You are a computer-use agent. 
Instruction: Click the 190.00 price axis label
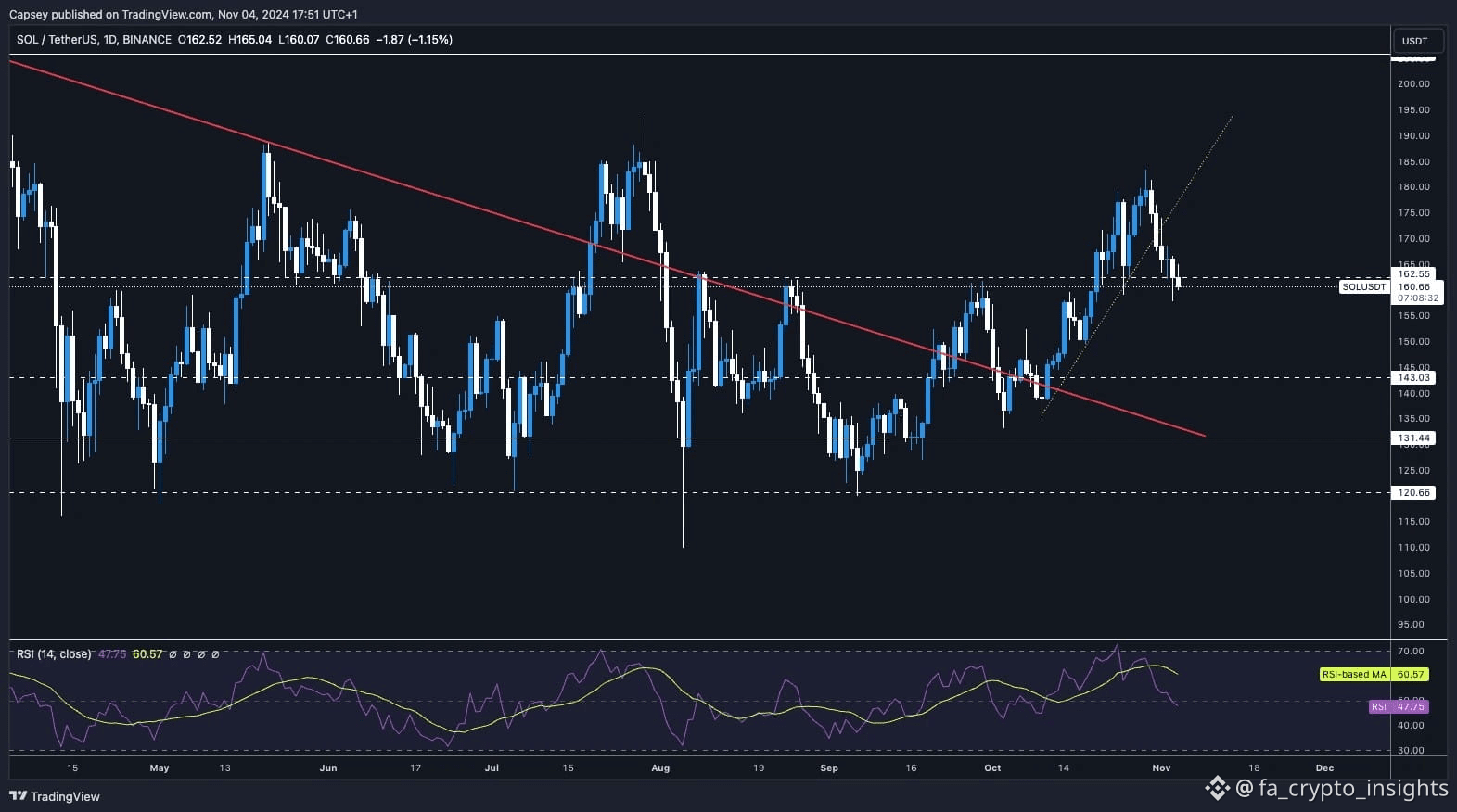(x=1414, y=135)
